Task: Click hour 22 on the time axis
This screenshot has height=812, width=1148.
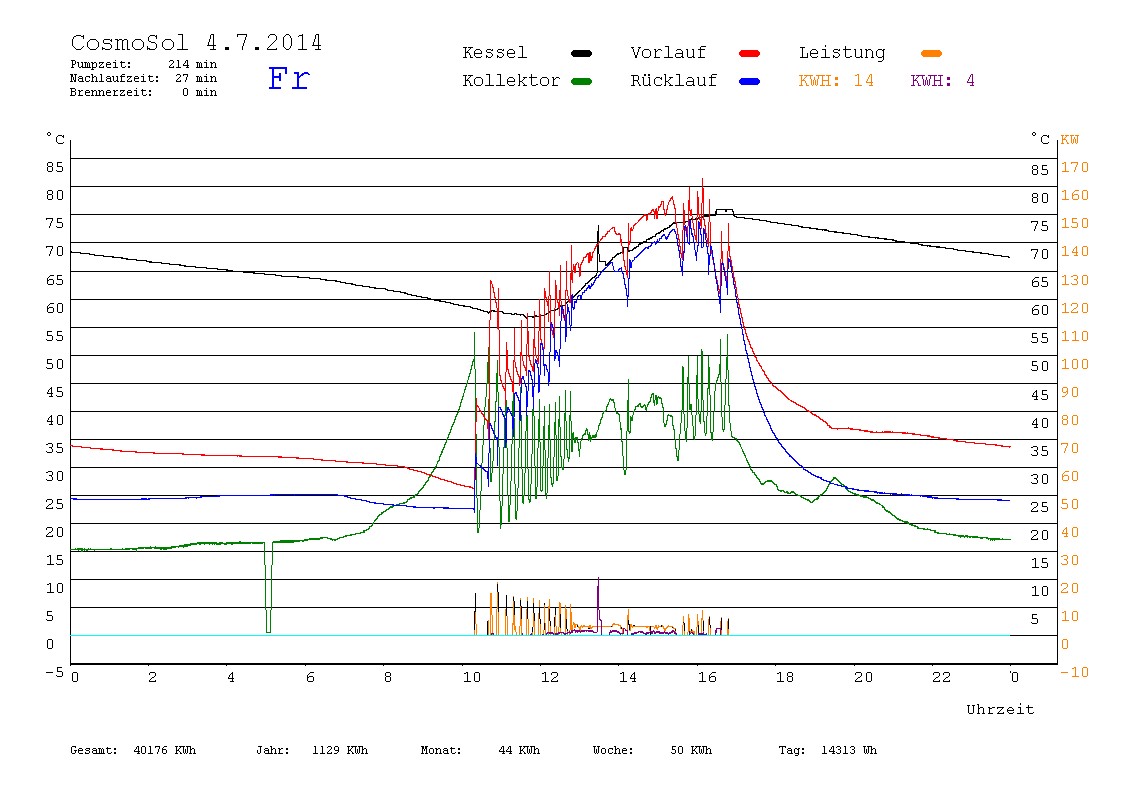Action: click(x=942, y=677)
